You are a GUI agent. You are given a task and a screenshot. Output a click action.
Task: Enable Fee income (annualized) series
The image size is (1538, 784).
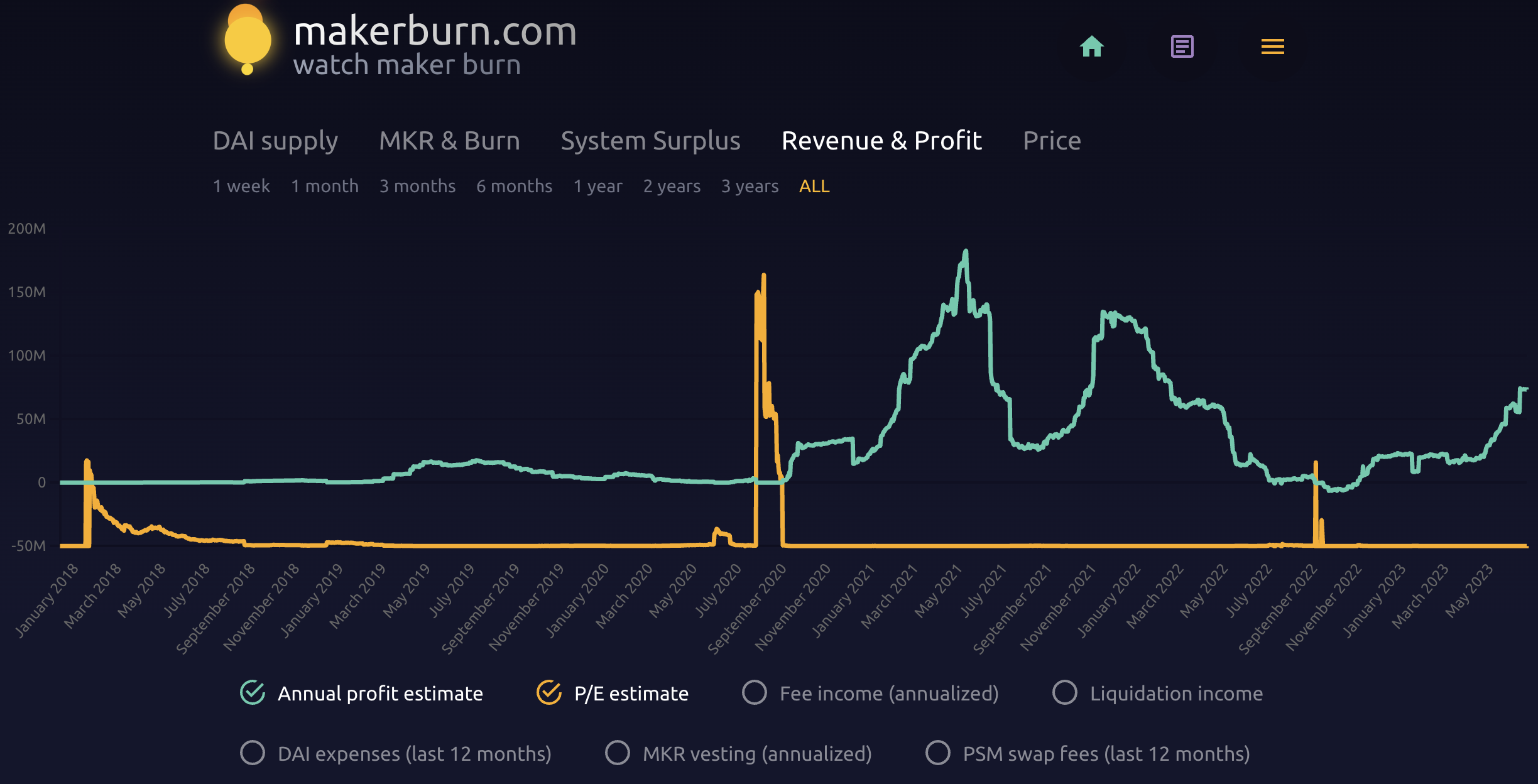pos(755,693)
